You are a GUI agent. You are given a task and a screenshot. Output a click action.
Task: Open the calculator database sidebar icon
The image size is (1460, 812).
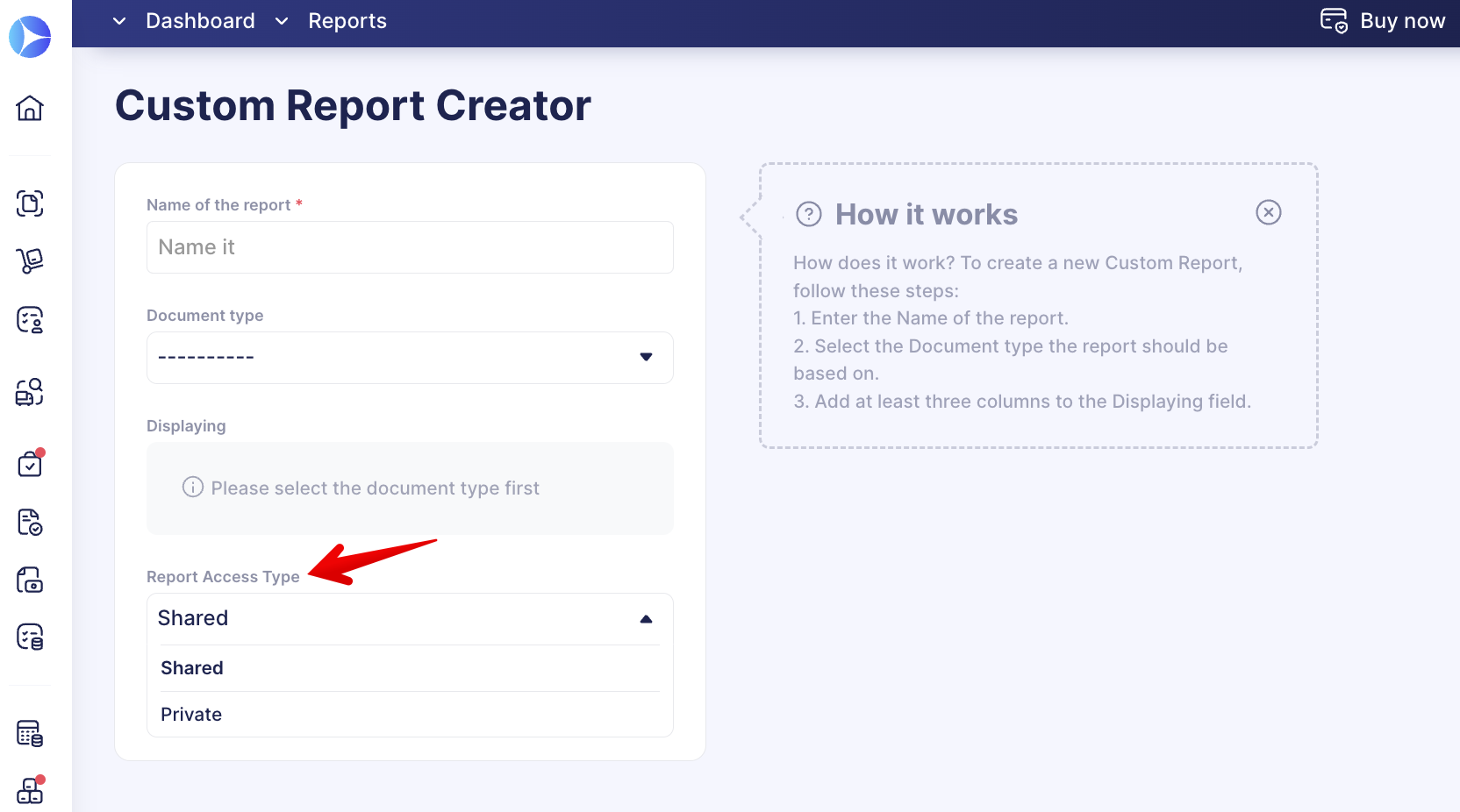pos(30,733)
